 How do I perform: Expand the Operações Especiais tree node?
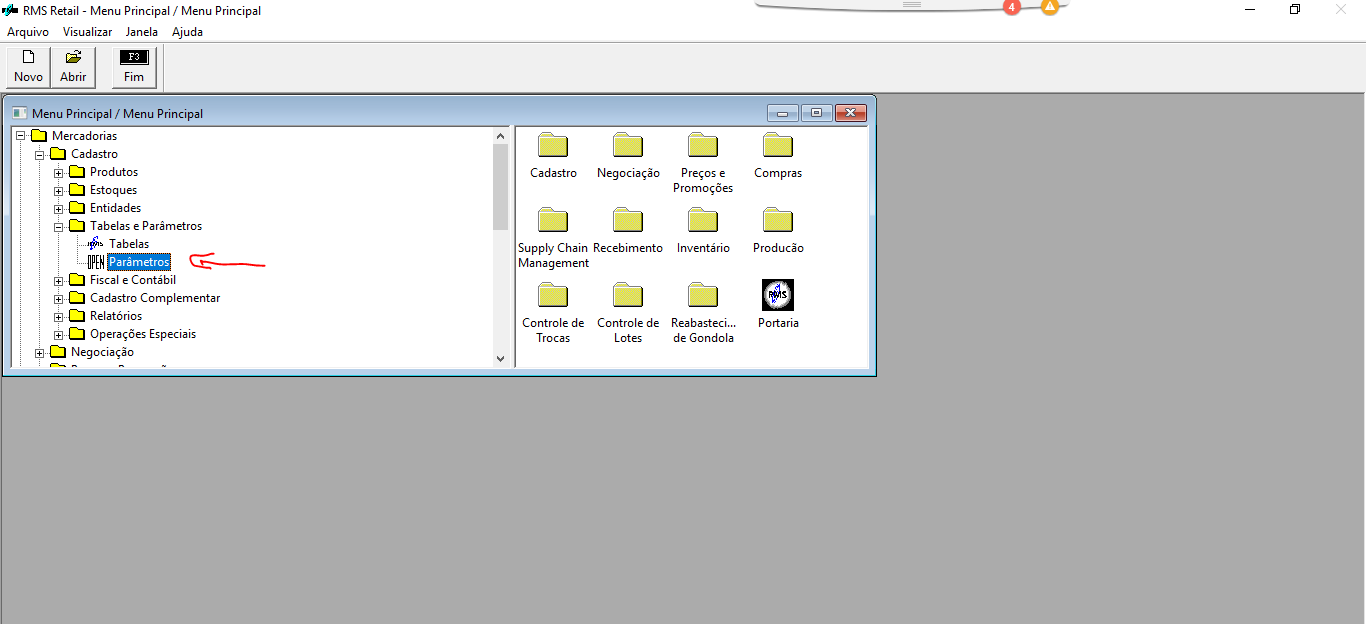click(59, 334)
